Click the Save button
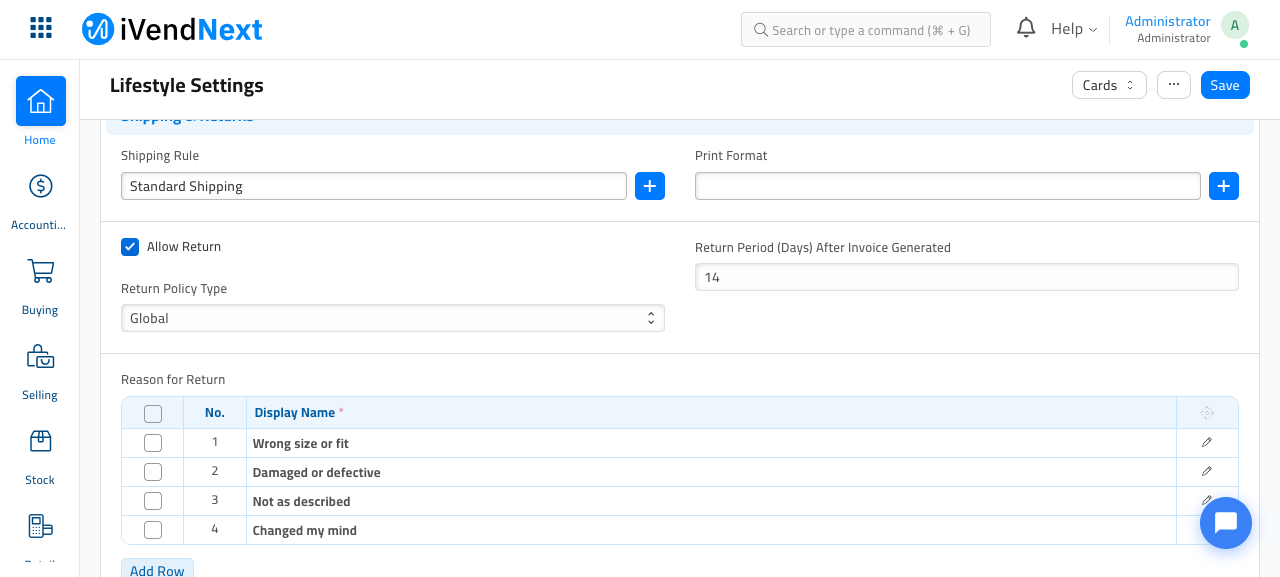1280x577 pixels. pyautogui.click(x=1225, y=85)
